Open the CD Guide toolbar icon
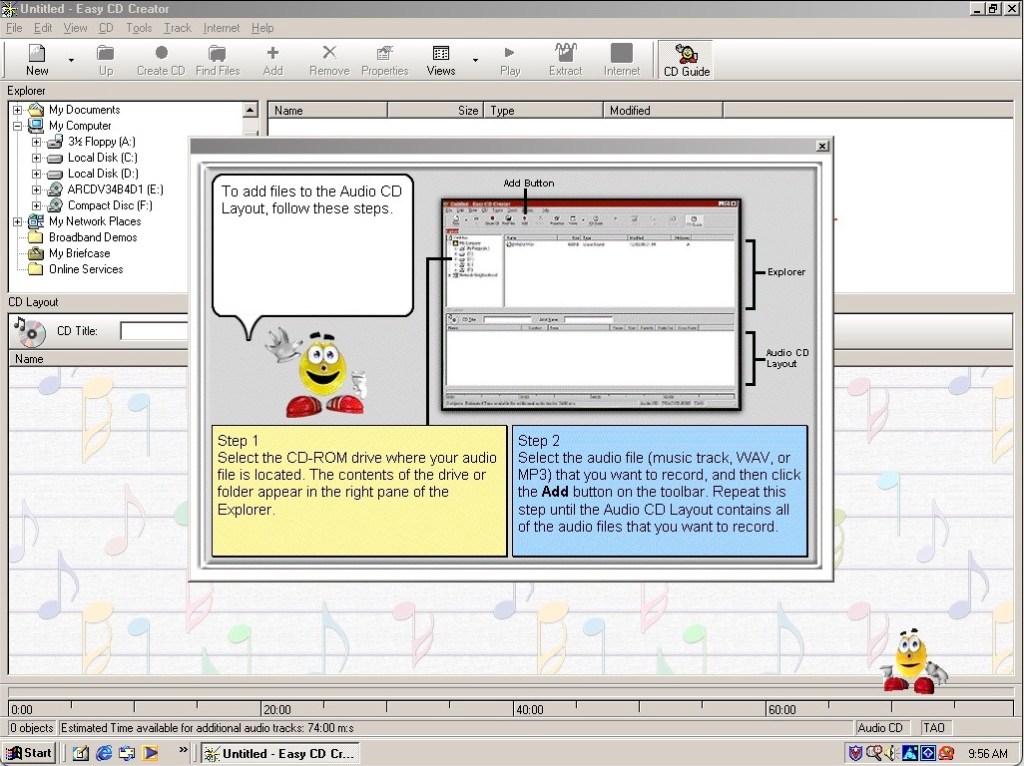 pos(686,59)
